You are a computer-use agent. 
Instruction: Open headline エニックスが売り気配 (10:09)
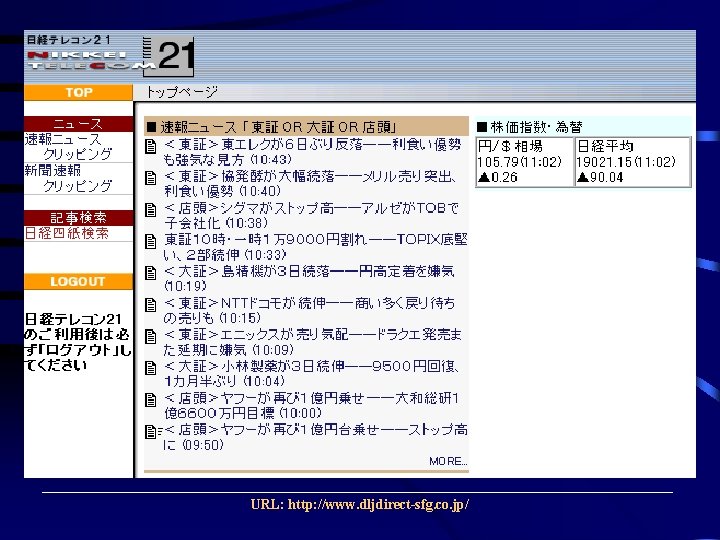coord(312,342)
